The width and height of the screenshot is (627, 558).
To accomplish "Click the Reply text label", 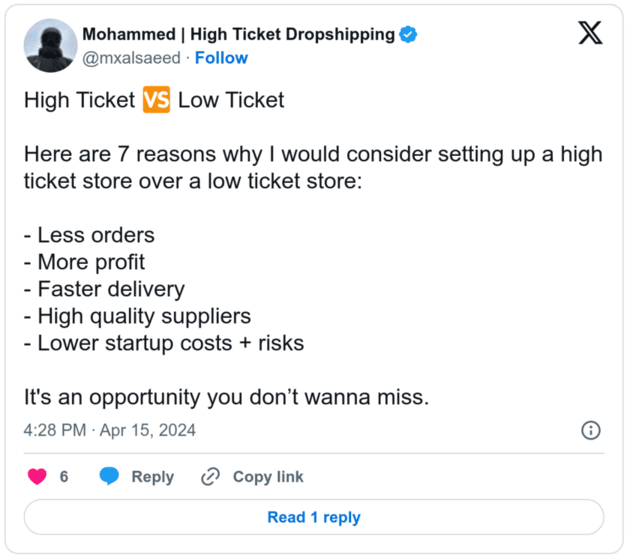I will pyautogui.click(x=152, y=477).
